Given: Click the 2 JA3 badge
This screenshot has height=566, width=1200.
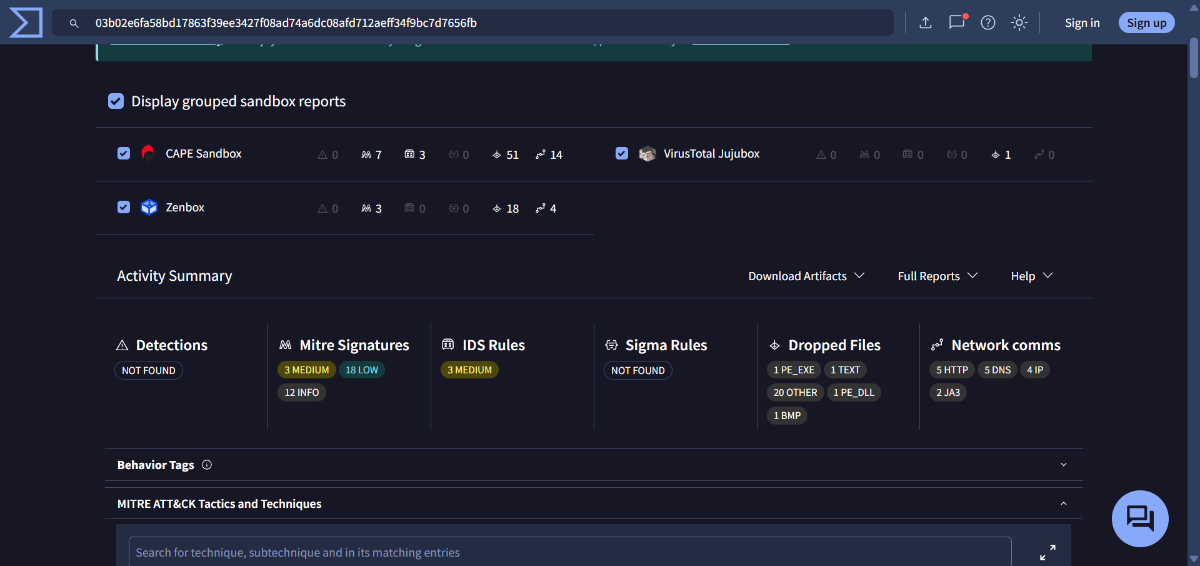Looking at the screenshot, I should 948,393.
